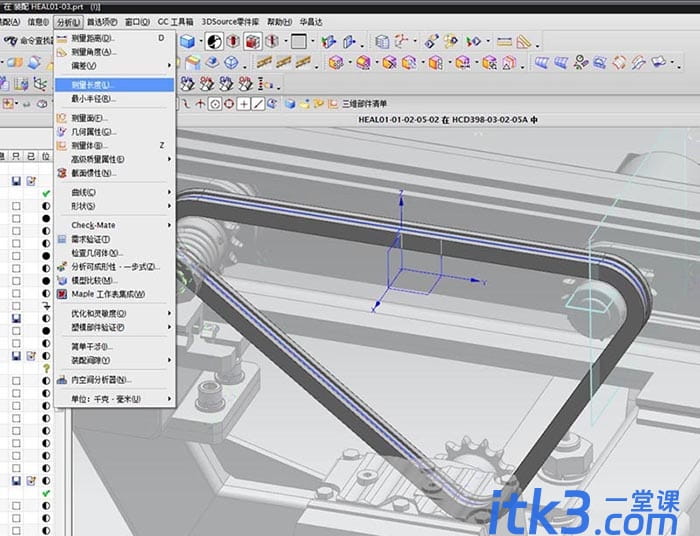Select the black-and-white shaded sphere render icon

click(x=215, y=42)
